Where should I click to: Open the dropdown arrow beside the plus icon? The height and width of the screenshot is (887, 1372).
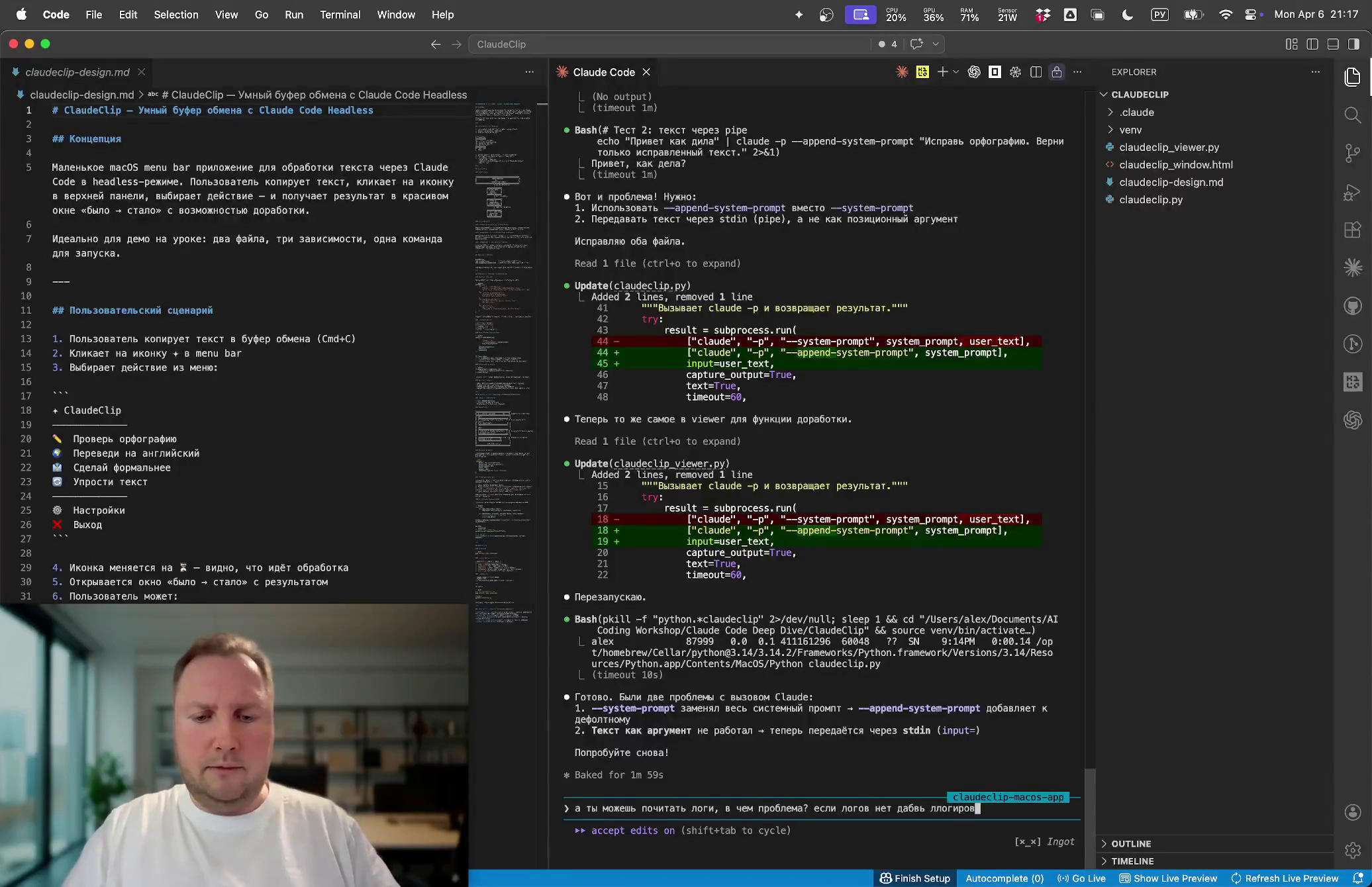click(x=955, y=72)
